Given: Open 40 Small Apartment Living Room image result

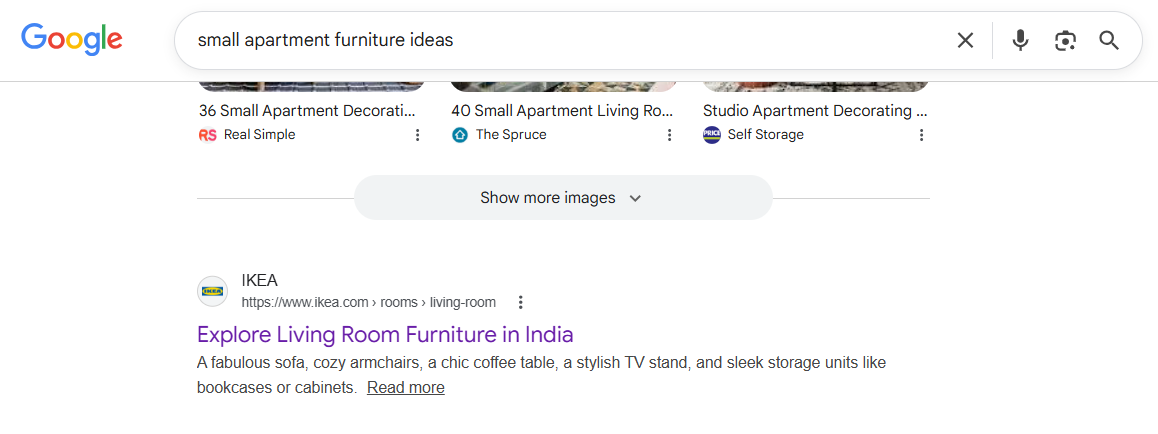Looking at the screenshot, I should coord(562,111).
